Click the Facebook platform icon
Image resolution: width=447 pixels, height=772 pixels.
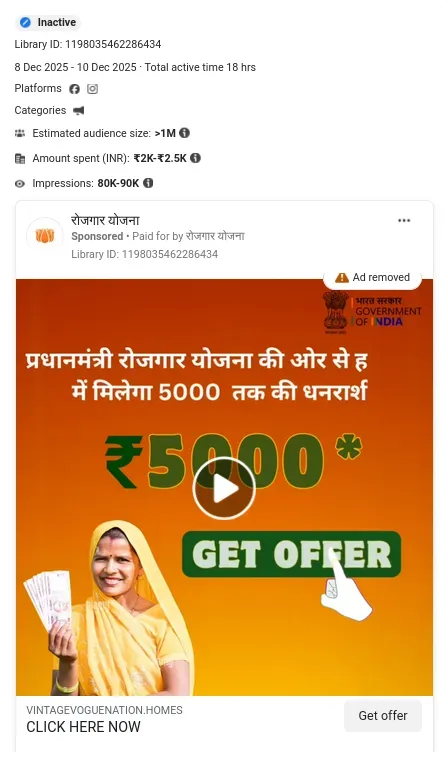pyautogui.click(x=74, y=89)
